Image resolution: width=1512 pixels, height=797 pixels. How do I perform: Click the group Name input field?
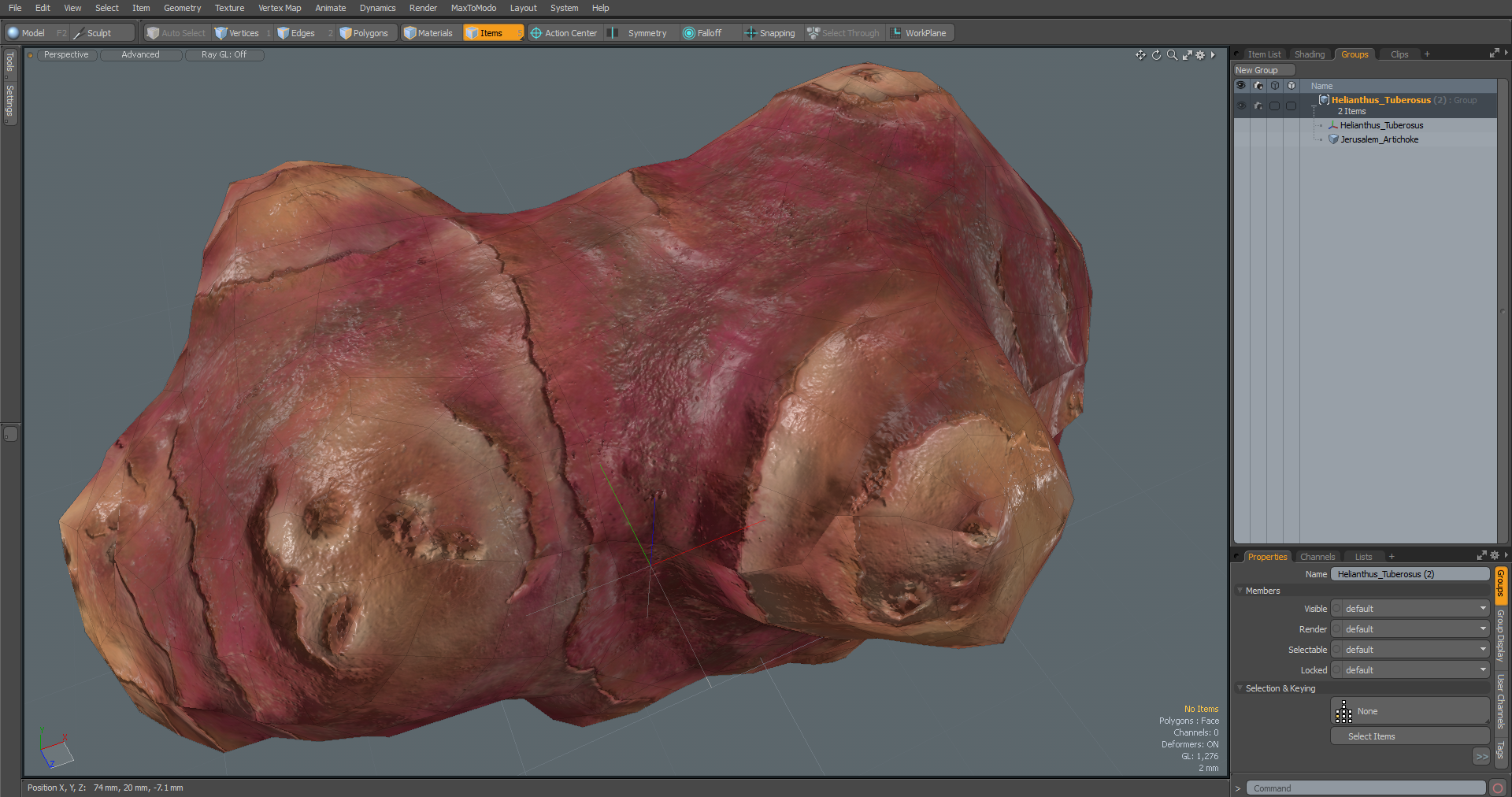[x=1410, y=574]
